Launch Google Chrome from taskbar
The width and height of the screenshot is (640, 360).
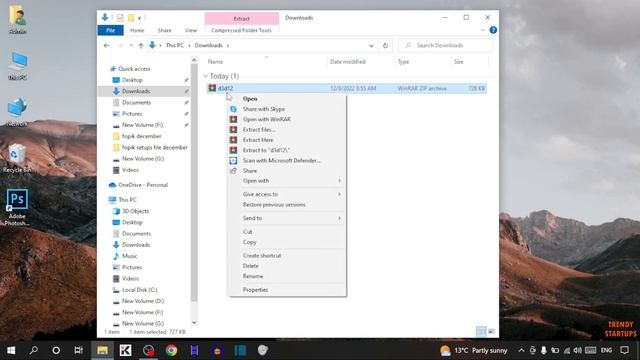tap(171, 350)
